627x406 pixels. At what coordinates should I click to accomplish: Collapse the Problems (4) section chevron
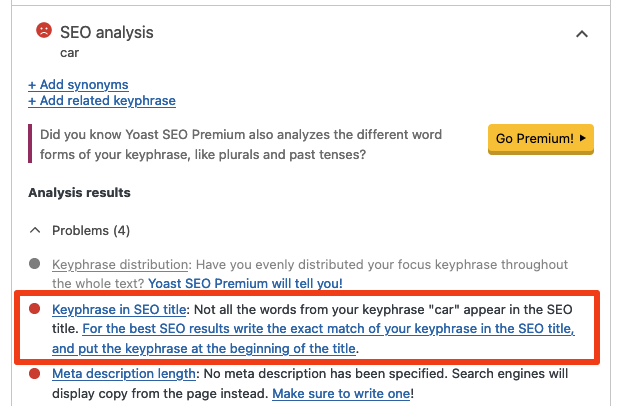[x=34, y=231]
